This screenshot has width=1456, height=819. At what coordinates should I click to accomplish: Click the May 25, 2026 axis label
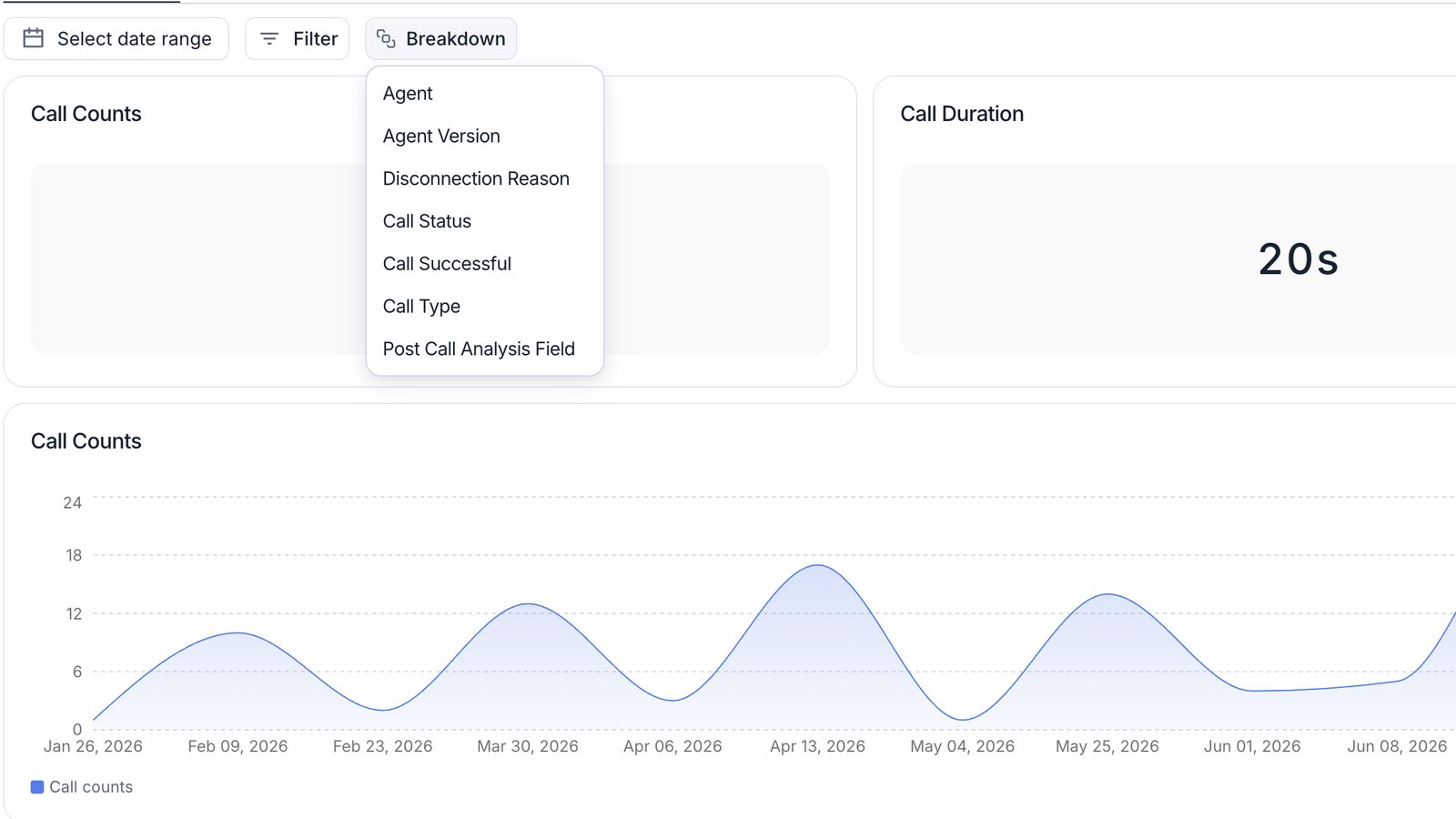coord(1107,746)
